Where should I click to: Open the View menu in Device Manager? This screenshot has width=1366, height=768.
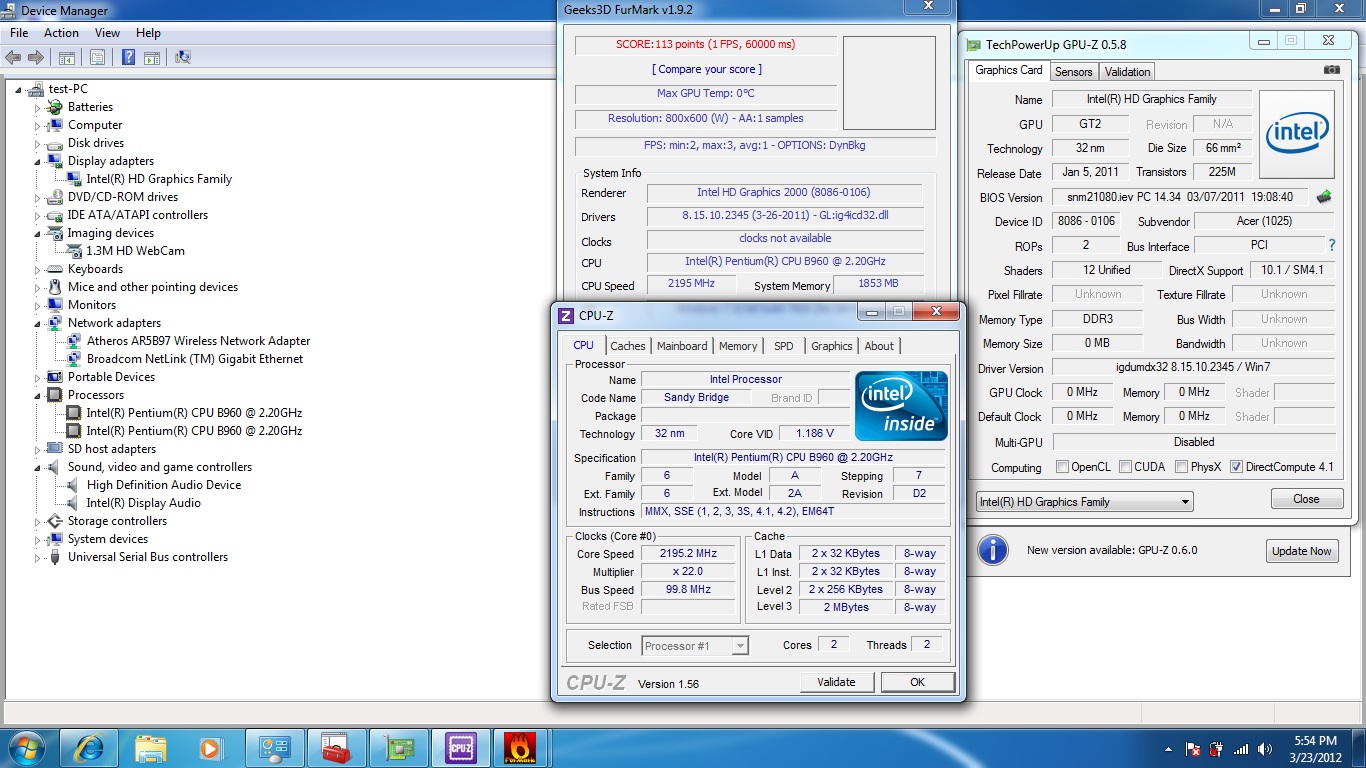[x=107, y=33]
